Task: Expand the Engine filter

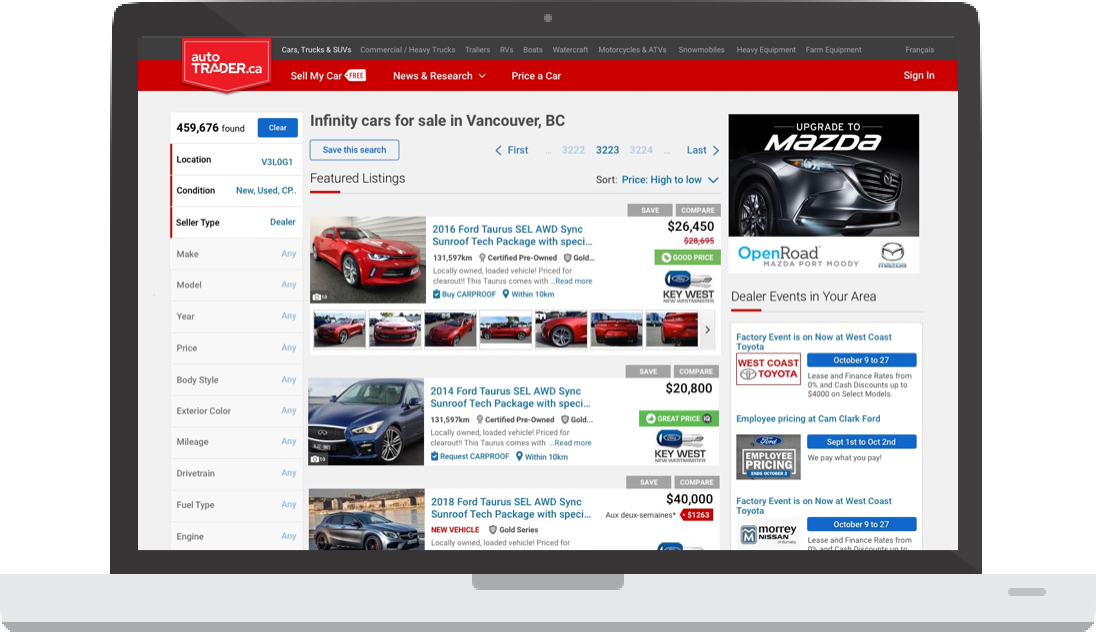Action: point(236,536)
